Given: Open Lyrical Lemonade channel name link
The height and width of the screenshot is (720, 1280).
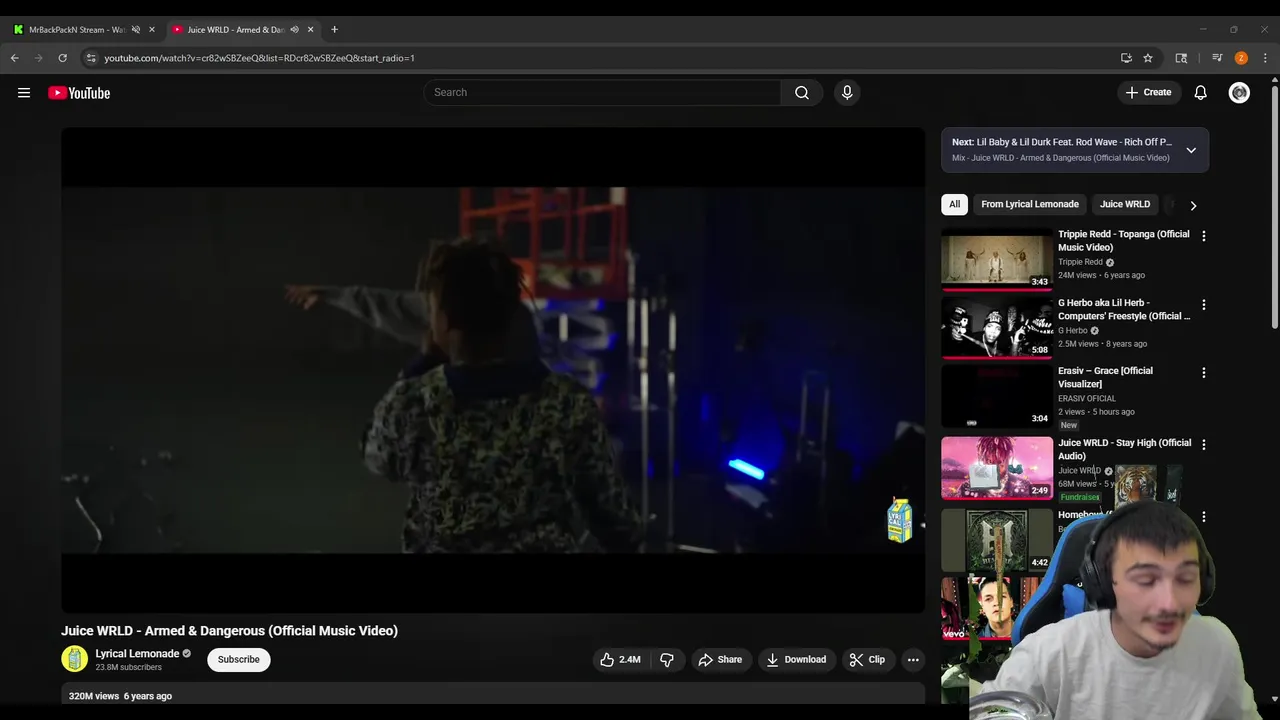Looking at the screenshot, I should [137, 654].
